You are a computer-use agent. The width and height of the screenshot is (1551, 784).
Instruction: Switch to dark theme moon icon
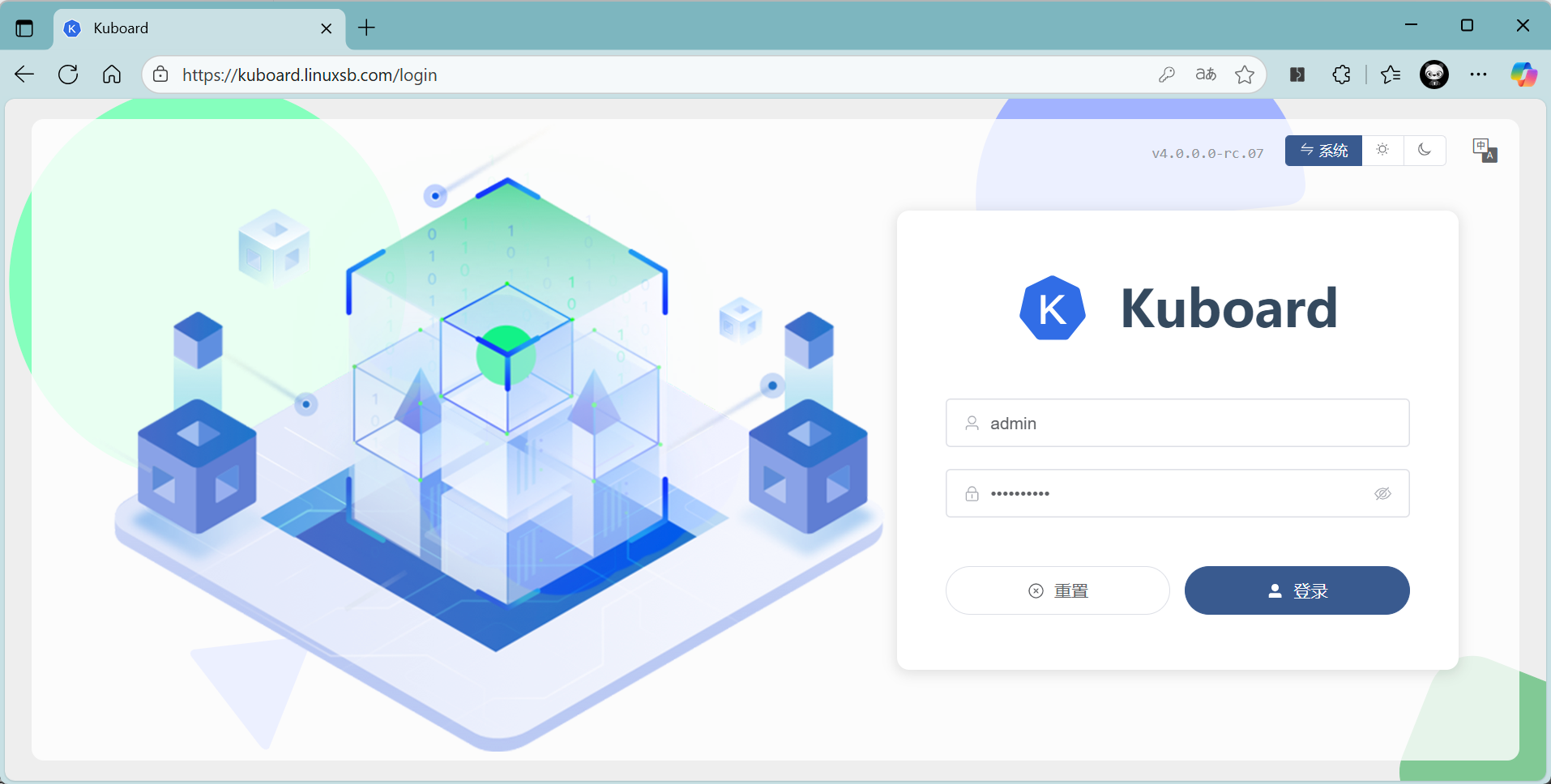pos(1424,151)
